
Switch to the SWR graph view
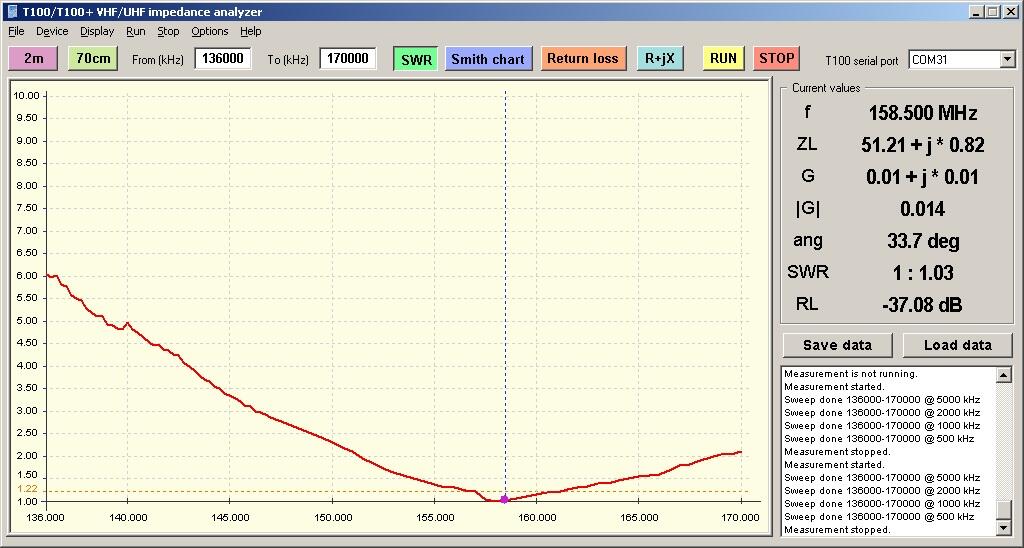coord(416,59)
